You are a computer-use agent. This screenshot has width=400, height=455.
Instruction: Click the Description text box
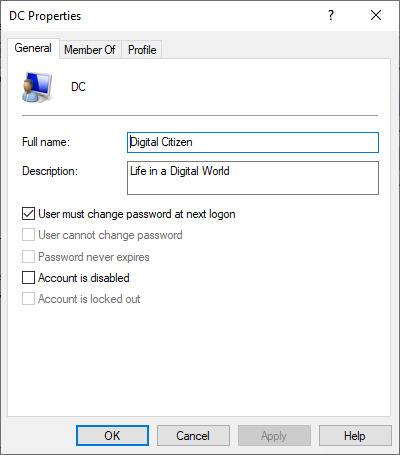253,178
